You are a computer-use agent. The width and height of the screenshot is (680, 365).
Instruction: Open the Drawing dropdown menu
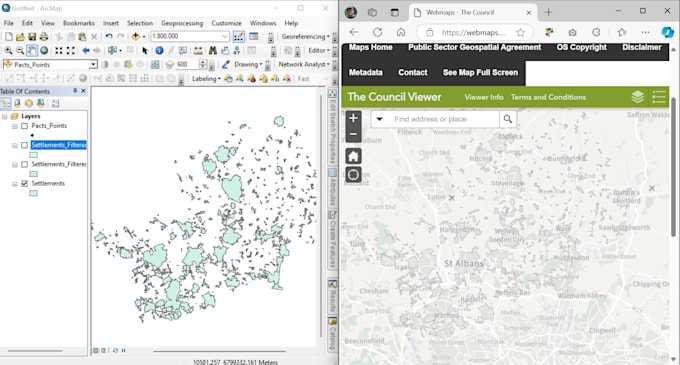tap(248, 64)
